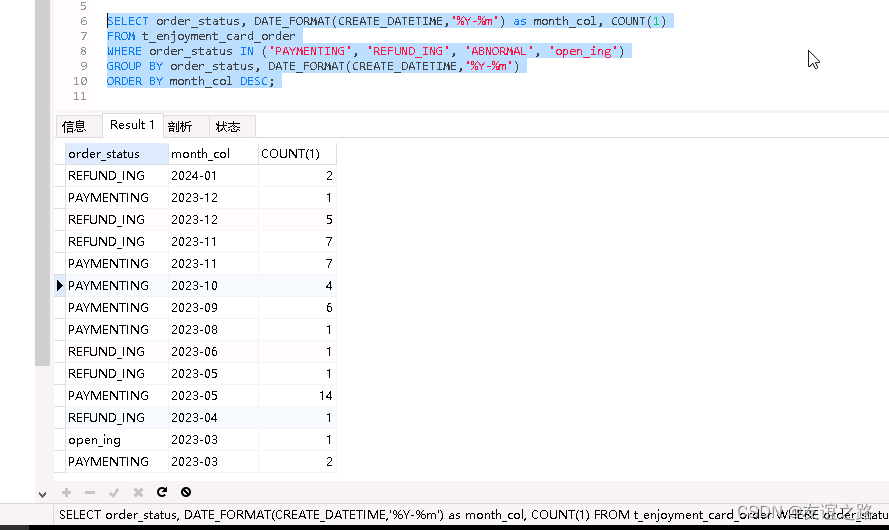
Task: Expand the chevron at bottom-left gutter
Action: (x=42, y=493)
